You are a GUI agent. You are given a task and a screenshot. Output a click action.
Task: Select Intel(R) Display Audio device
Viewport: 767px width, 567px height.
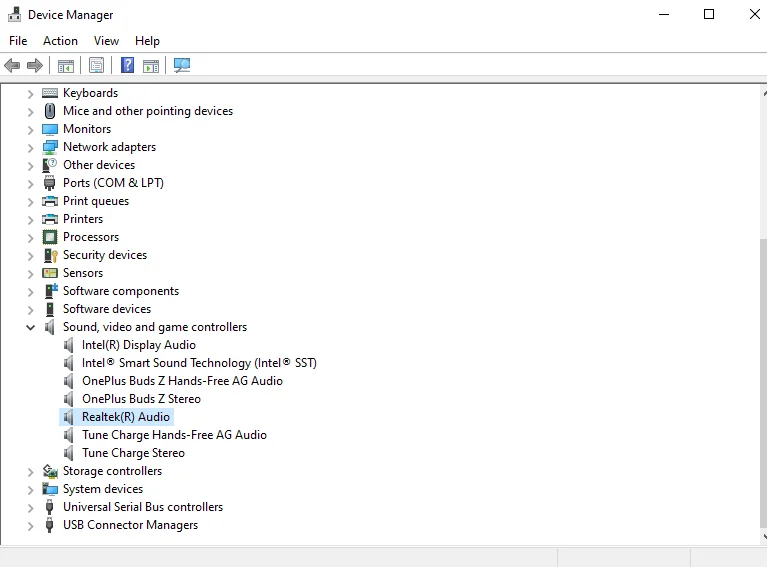tap(139, 345)
